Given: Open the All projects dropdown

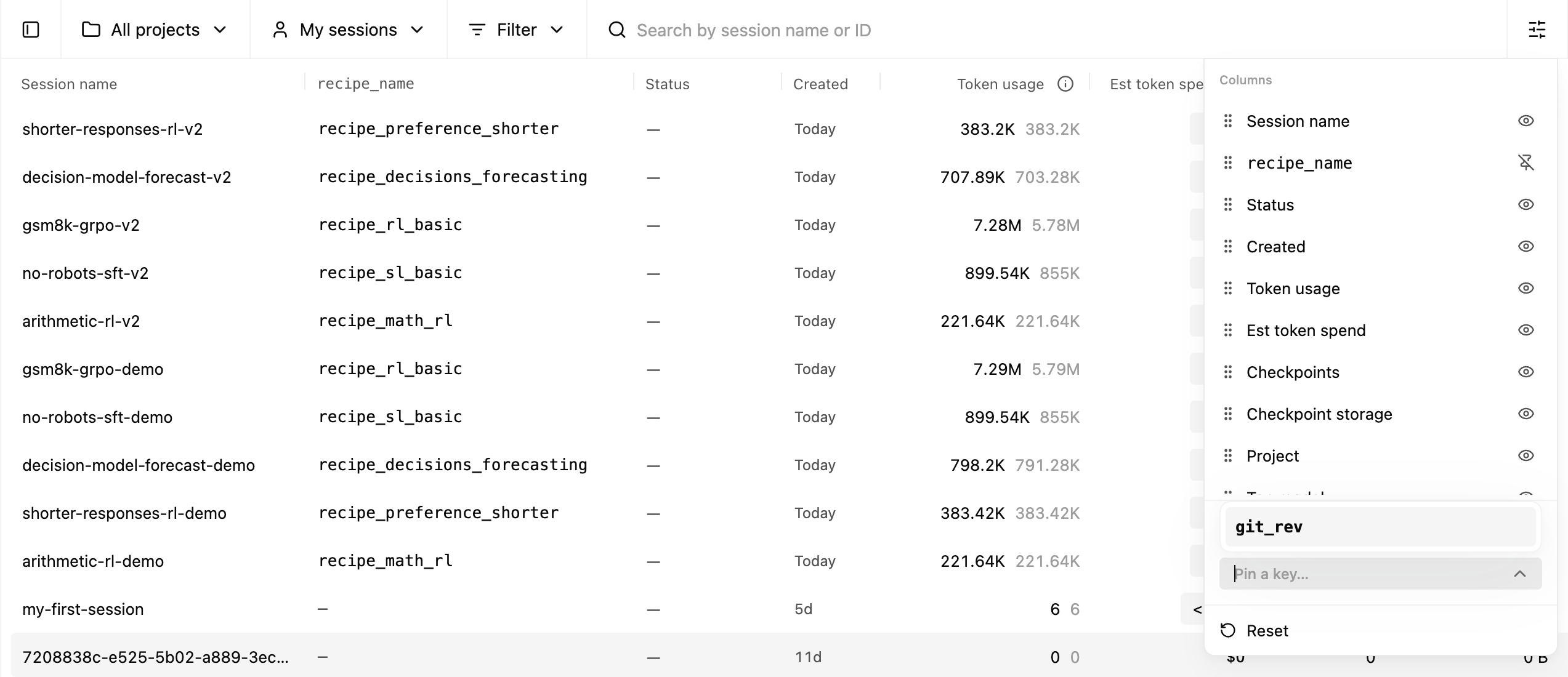Looking at the screenshot, I should click(155, 30).
